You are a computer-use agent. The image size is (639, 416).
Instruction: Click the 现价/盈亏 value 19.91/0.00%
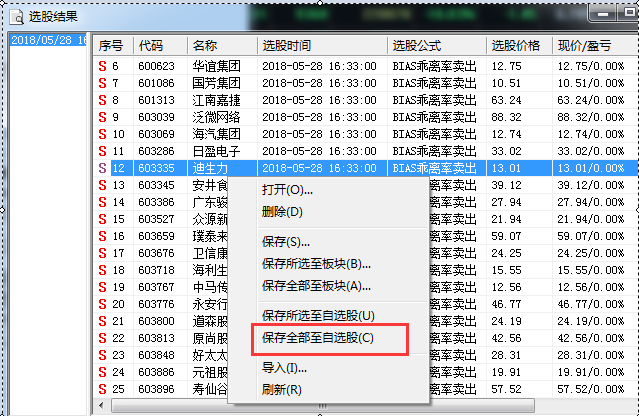[591, 372]
